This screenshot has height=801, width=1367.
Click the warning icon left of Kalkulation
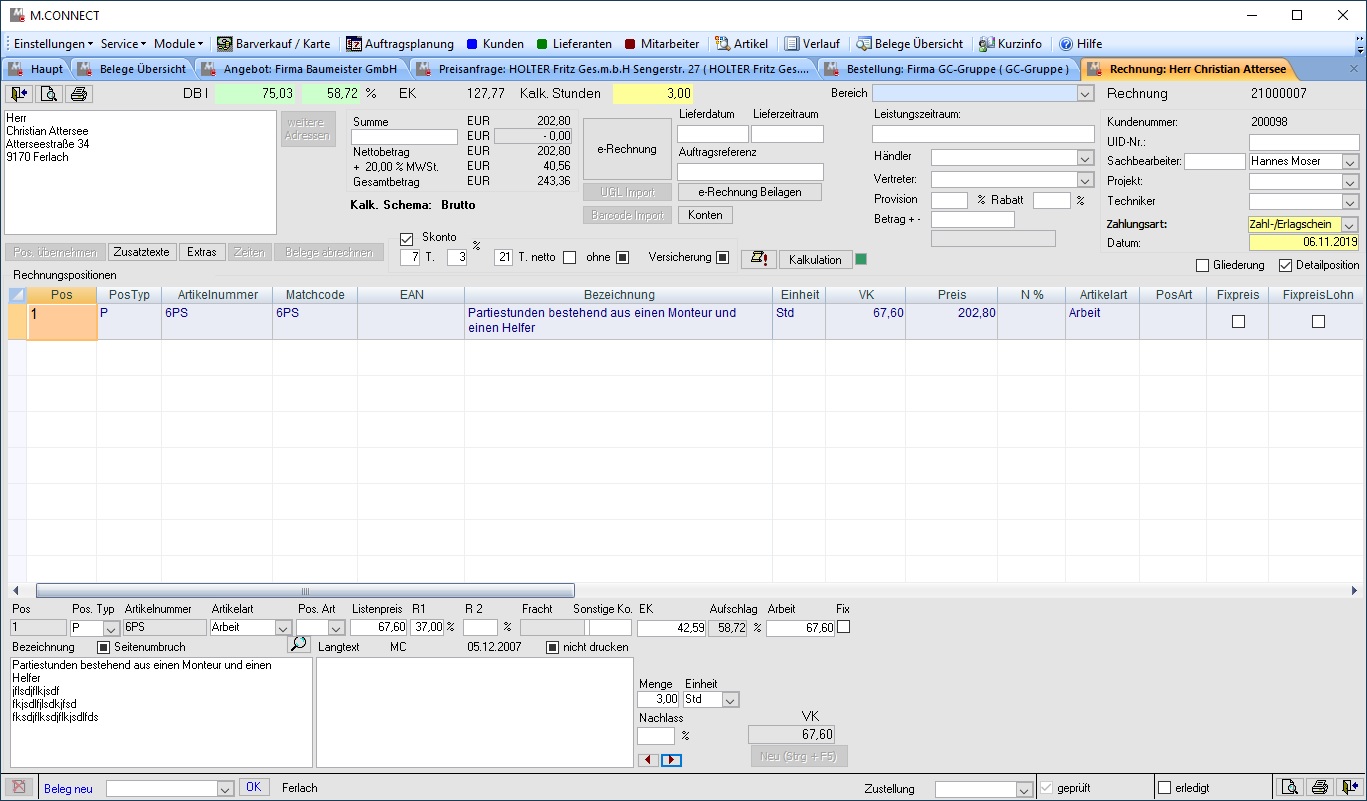pyautogui.click(x=758, y=259)
